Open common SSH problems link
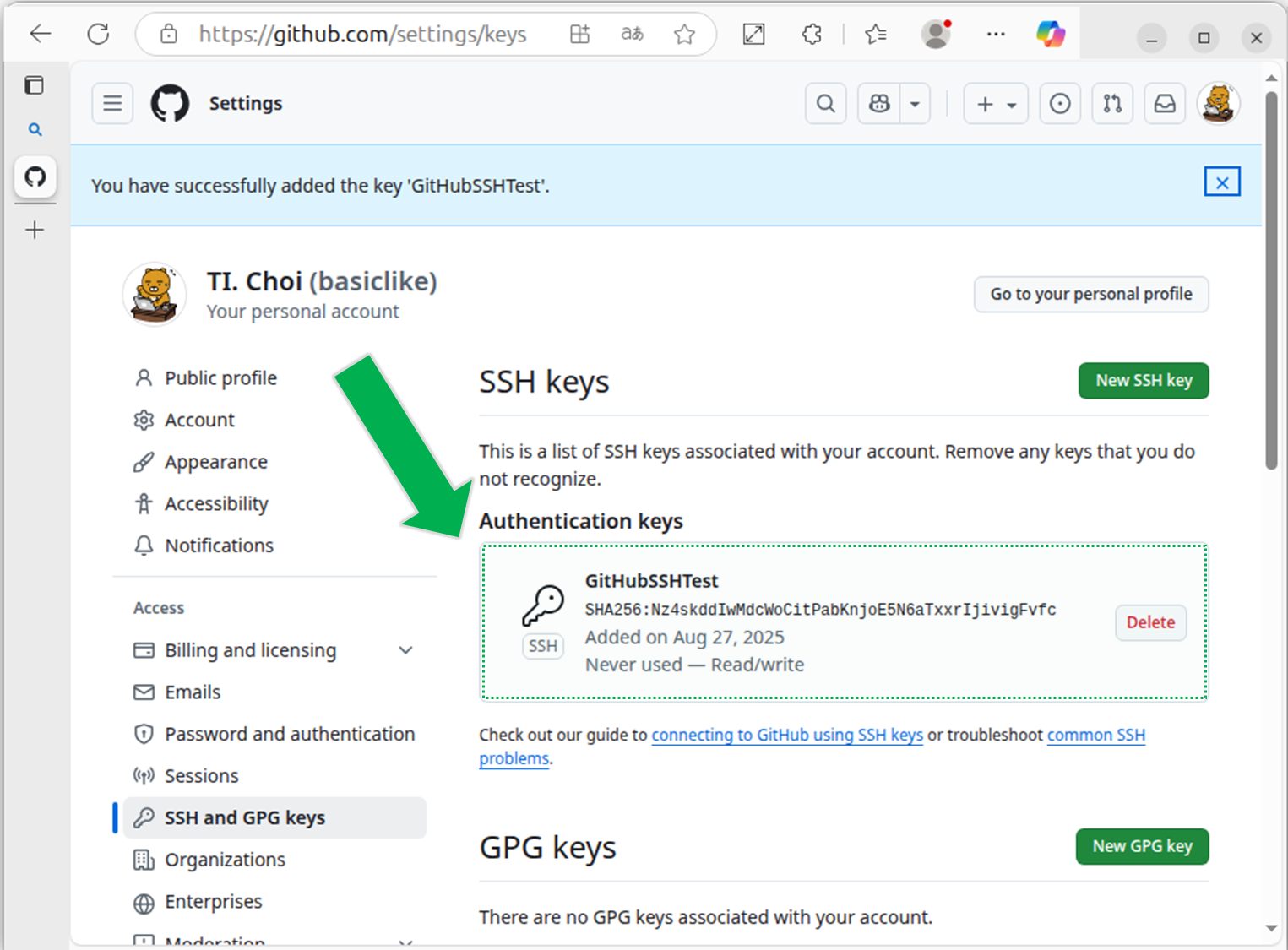Viewport: 1288px width, 950px height. coord(1096,735)
